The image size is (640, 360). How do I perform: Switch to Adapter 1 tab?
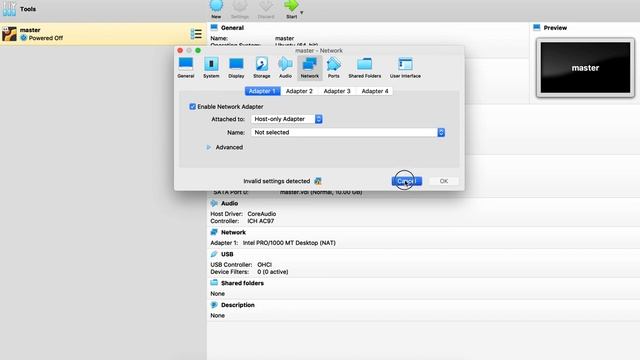[x=262, y=91]
